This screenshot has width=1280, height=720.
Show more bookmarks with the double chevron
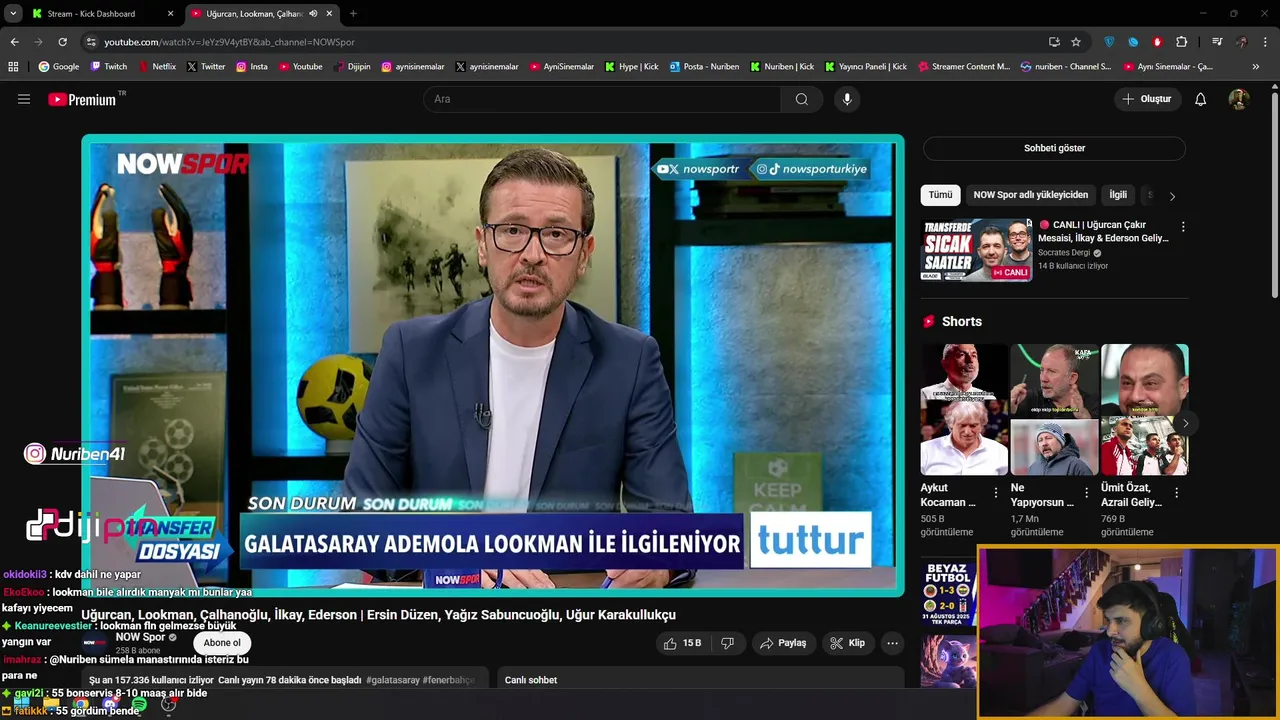click(1255, 67)
